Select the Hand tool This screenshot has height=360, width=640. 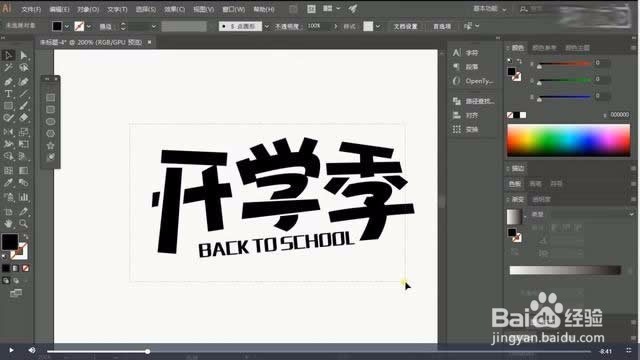tap(8, 224)
